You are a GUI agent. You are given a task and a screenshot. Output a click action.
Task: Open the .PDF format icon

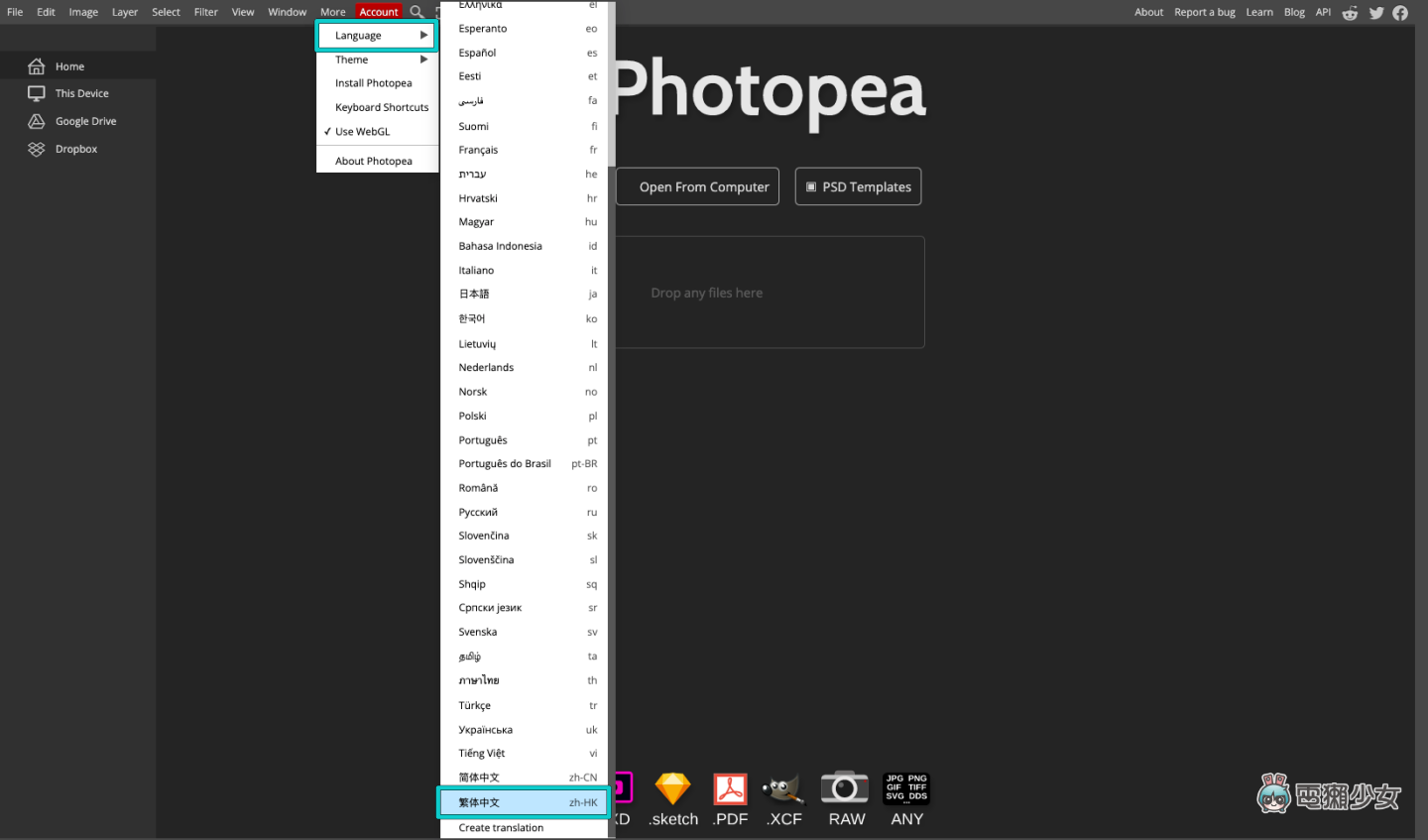[730, 793]
